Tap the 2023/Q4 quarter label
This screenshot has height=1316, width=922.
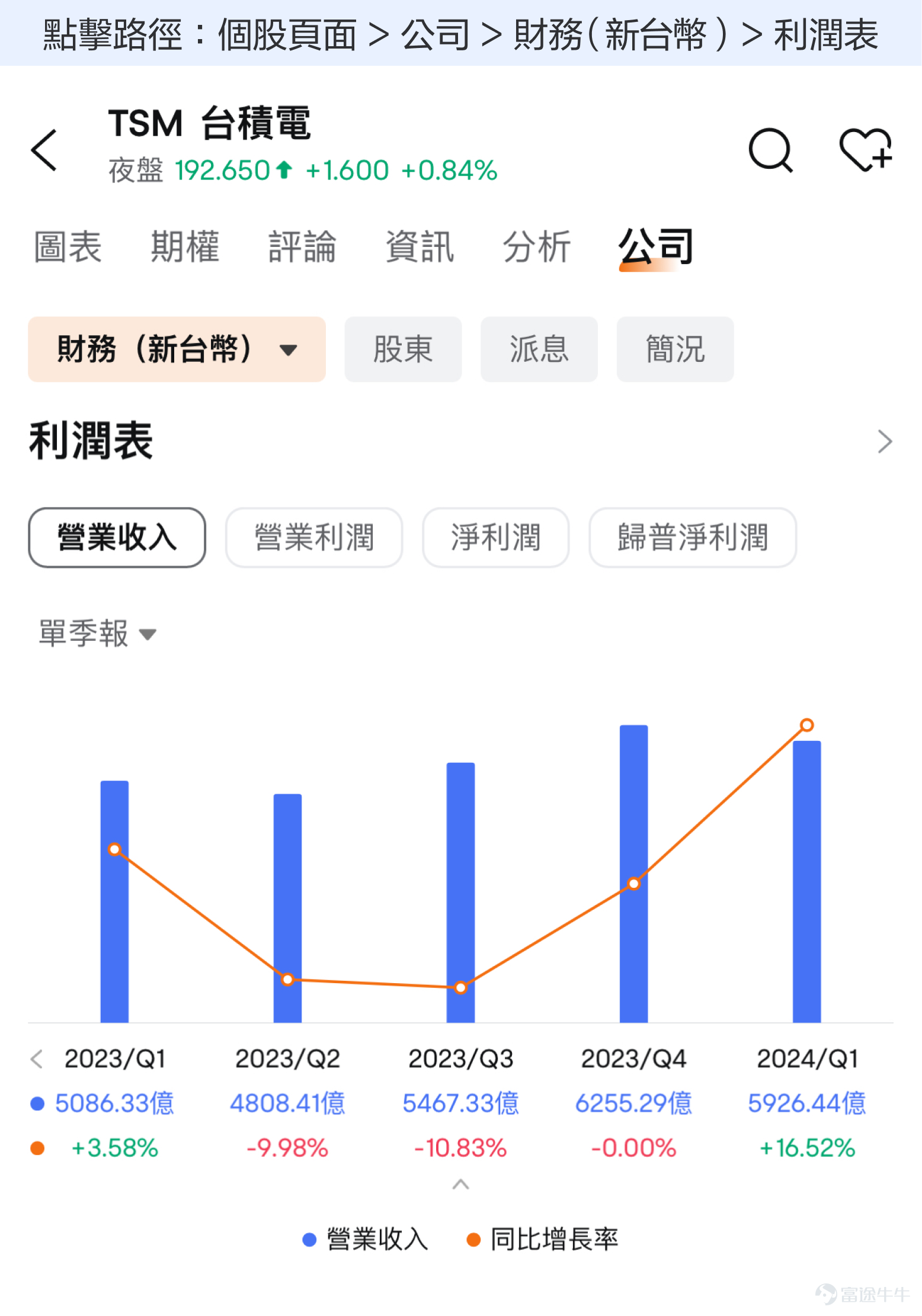click(x=633, y=1059)
